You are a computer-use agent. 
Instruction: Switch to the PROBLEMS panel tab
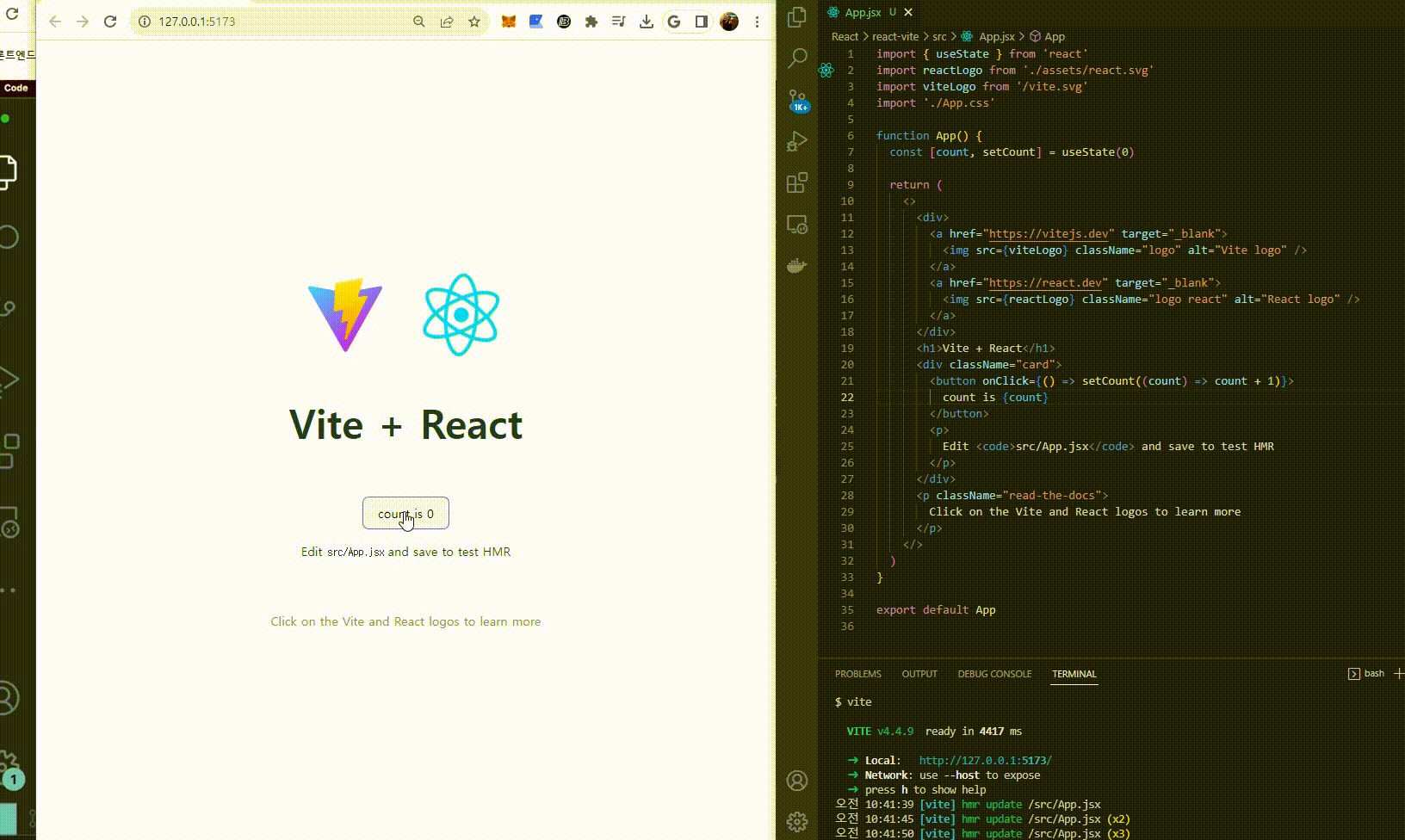857,674
